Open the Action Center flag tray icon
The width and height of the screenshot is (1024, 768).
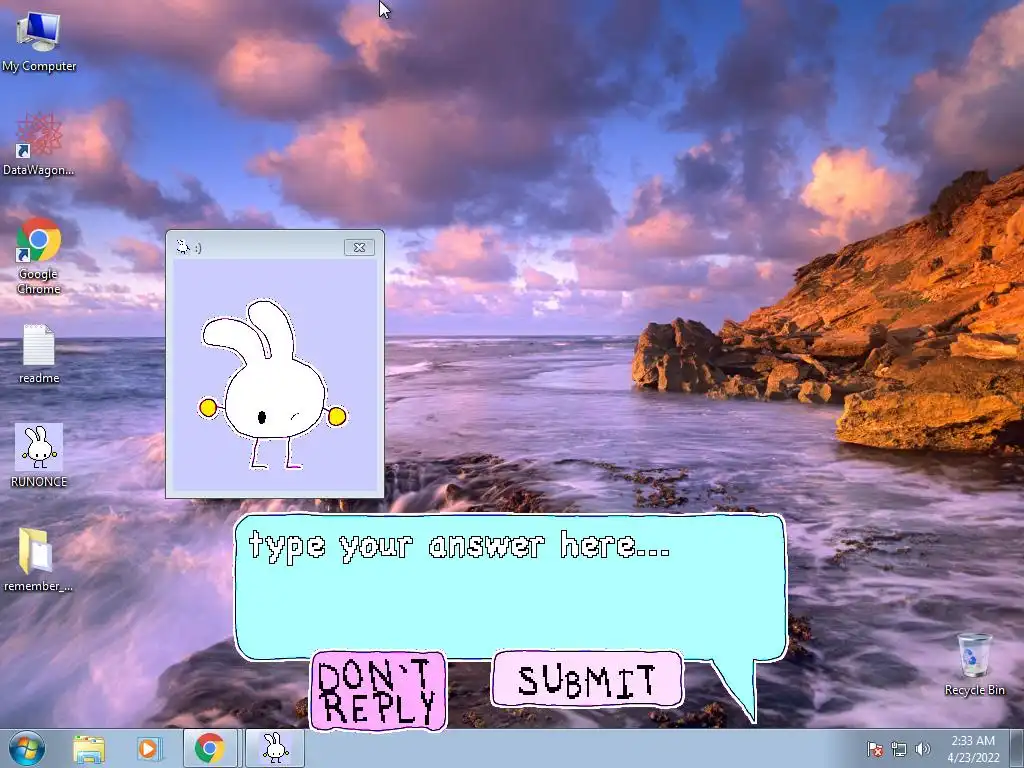coord(874,750)
